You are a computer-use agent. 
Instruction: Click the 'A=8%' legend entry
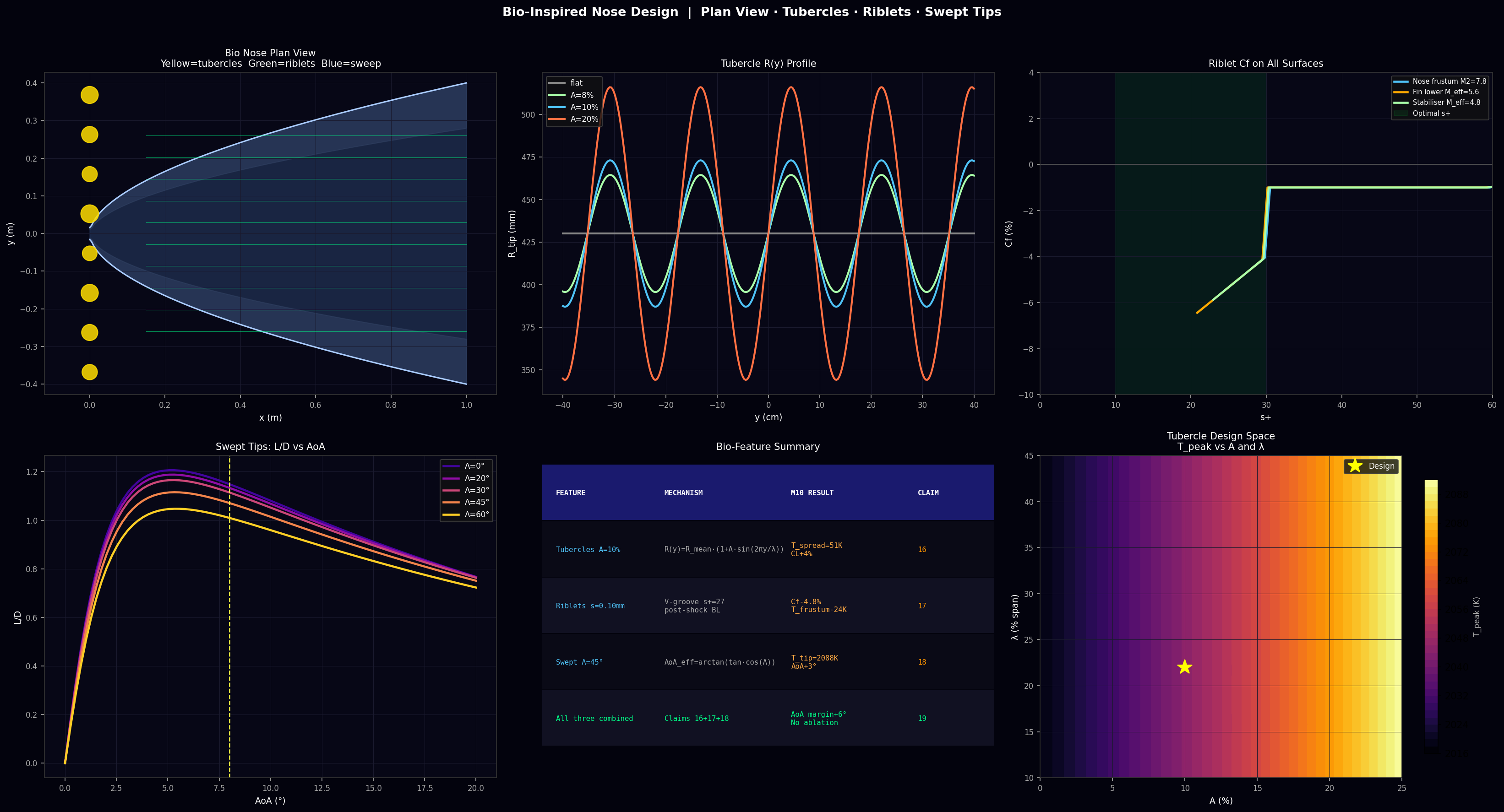571,95
